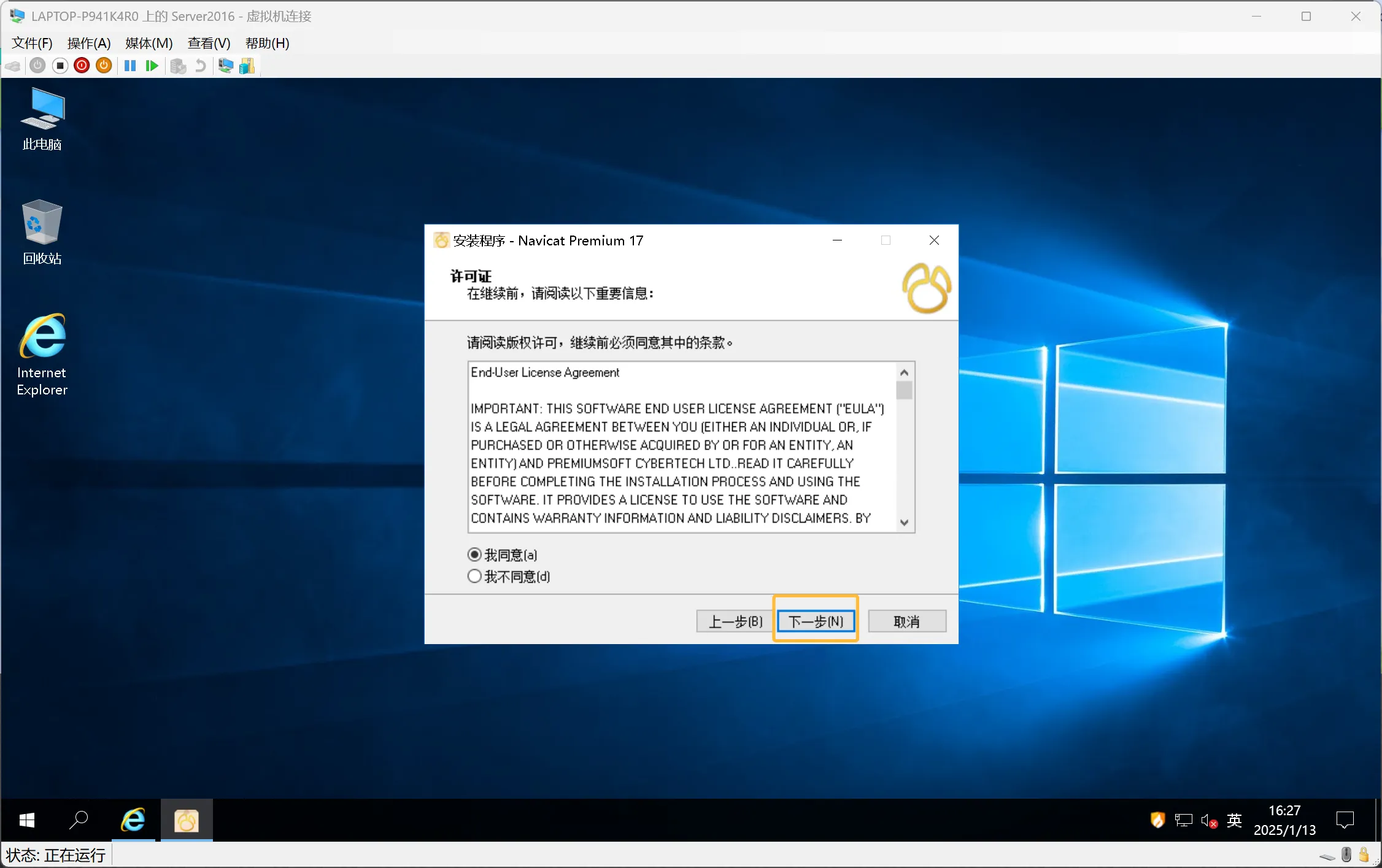
Task: Click the 下一步(N) button
Action: 816,621
